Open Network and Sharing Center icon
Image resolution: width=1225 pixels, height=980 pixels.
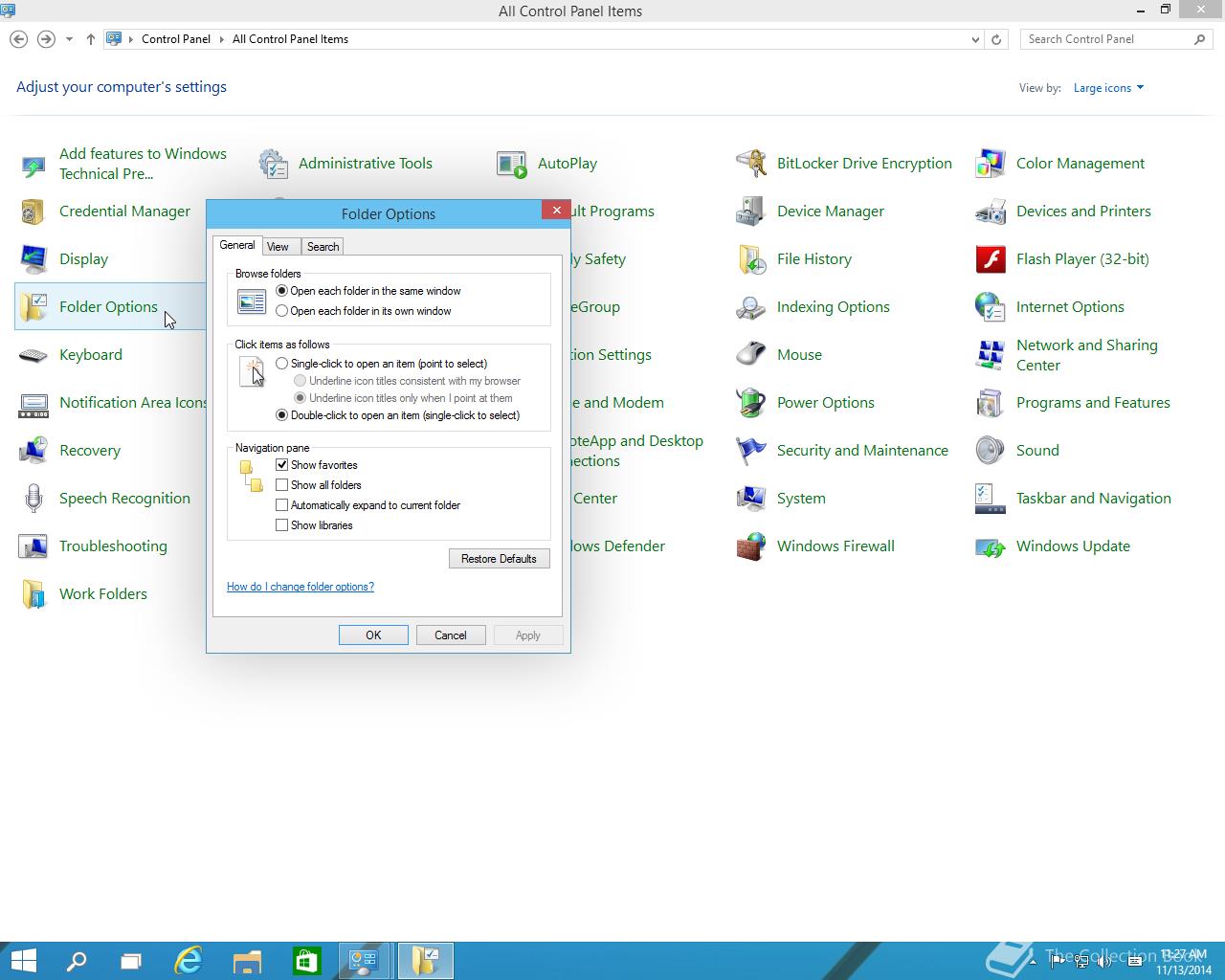pyautogui.click(x=991, y=355)
